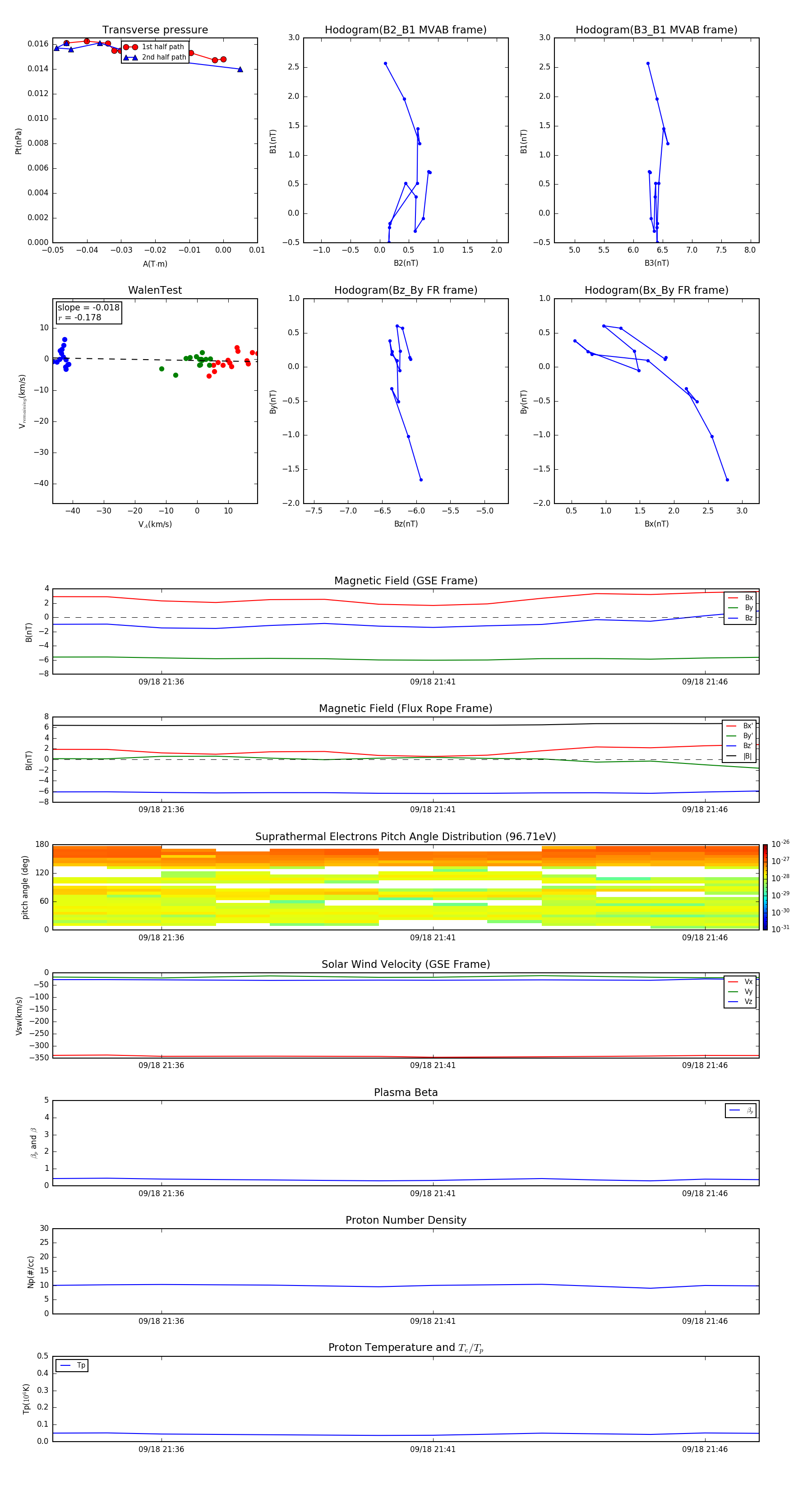Click the 'Hodogram(B2_B1 MVAB frame)' title
This screenshot has width=812, height=1489.
pos(406,30)
